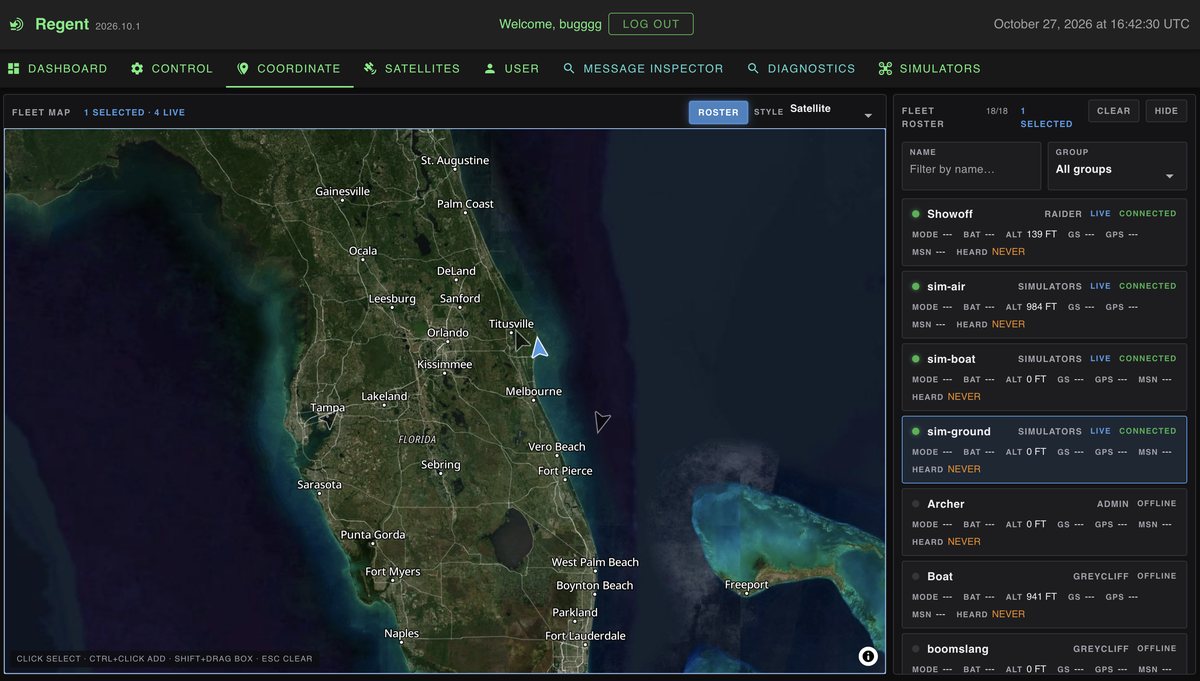Click the green status dot for sim-air
The image size is (1200, 681).
click(915, 286)
